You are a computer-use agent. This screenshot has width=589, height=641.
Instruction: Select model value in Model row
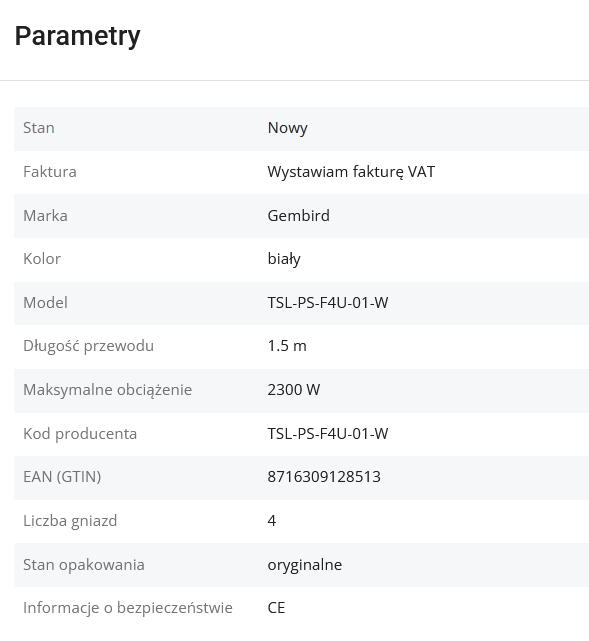[x=328, y=303]
